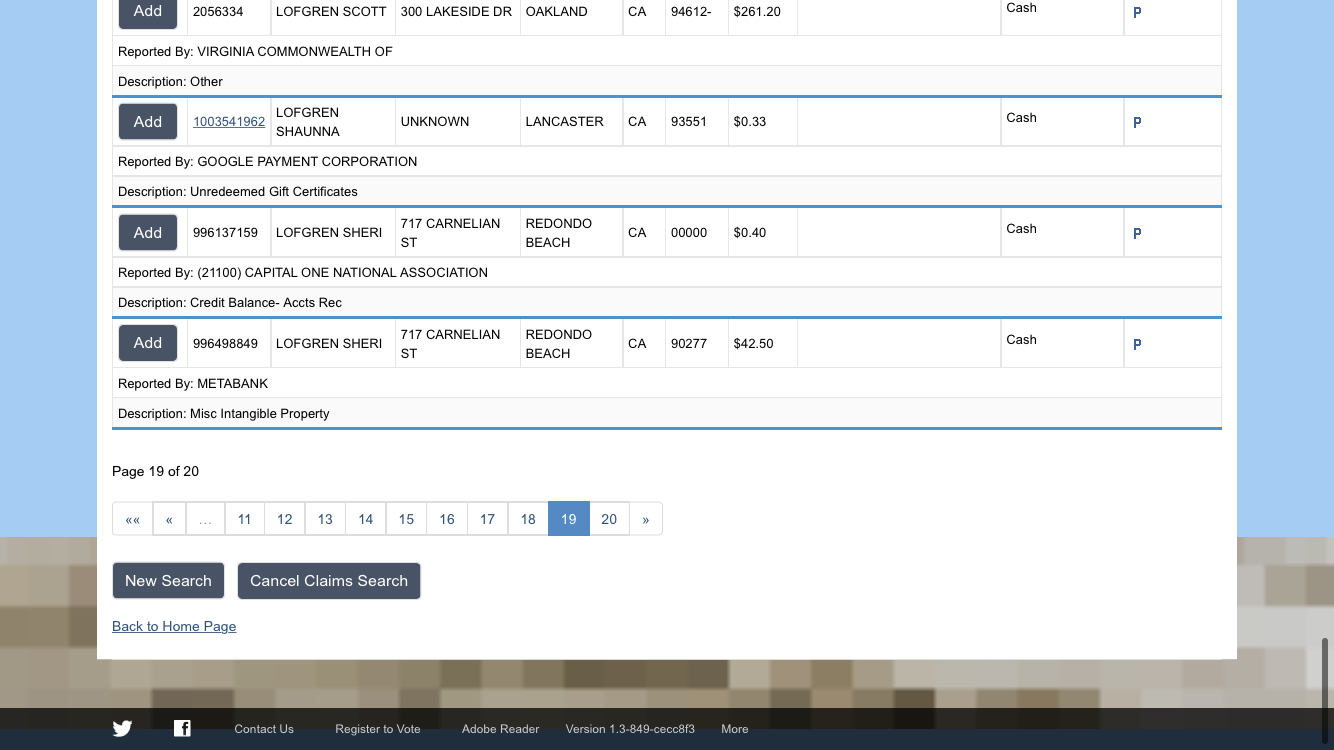Add LOFGREN SCOTT property to claim
This screenshot has width=1334, height=750.
click(x=148, y=12)
